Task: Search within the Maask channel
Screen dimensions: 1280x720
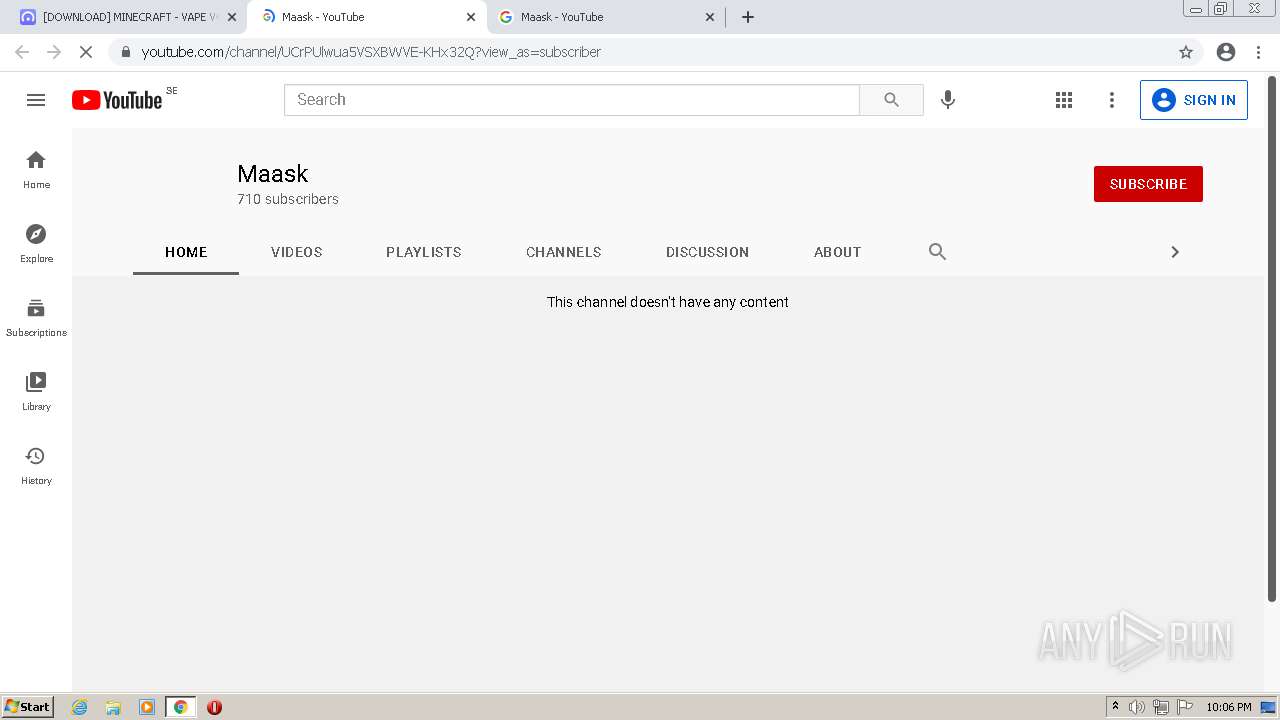Action: click(937, 252)
